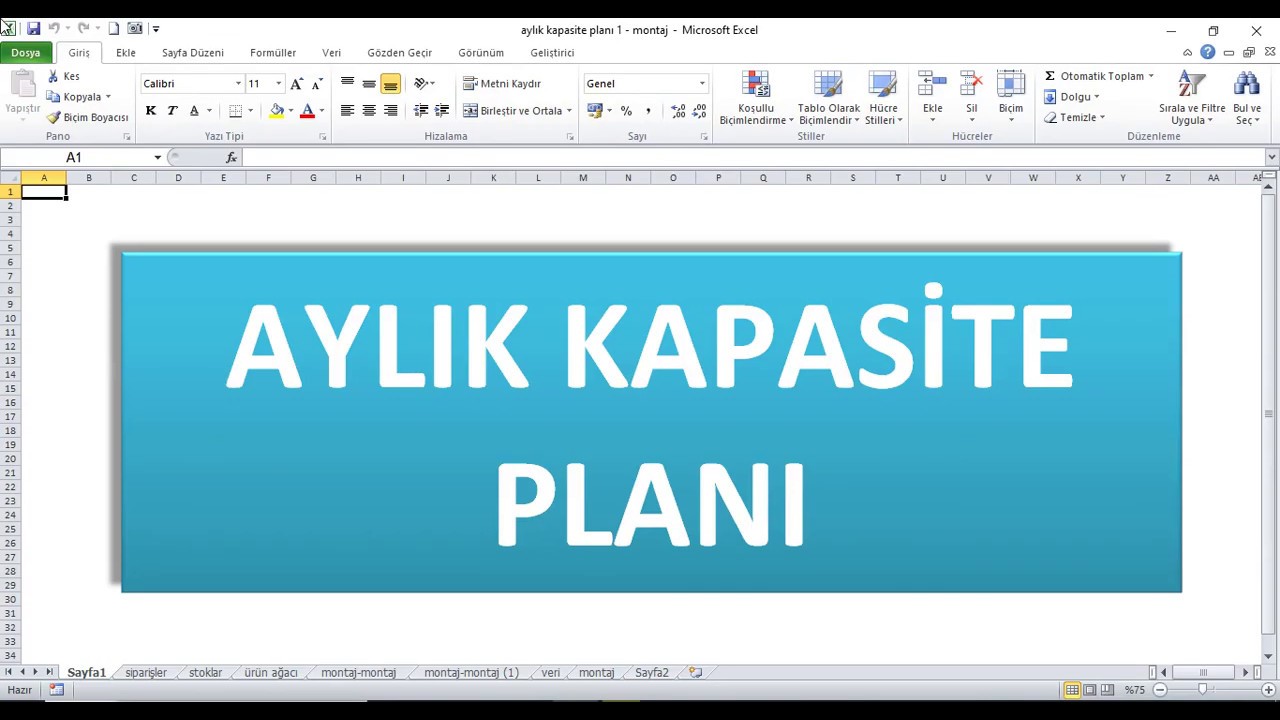Toggle italic T formatting
Viewport: 1280px width, 720px height.
[x=172, y=111]
